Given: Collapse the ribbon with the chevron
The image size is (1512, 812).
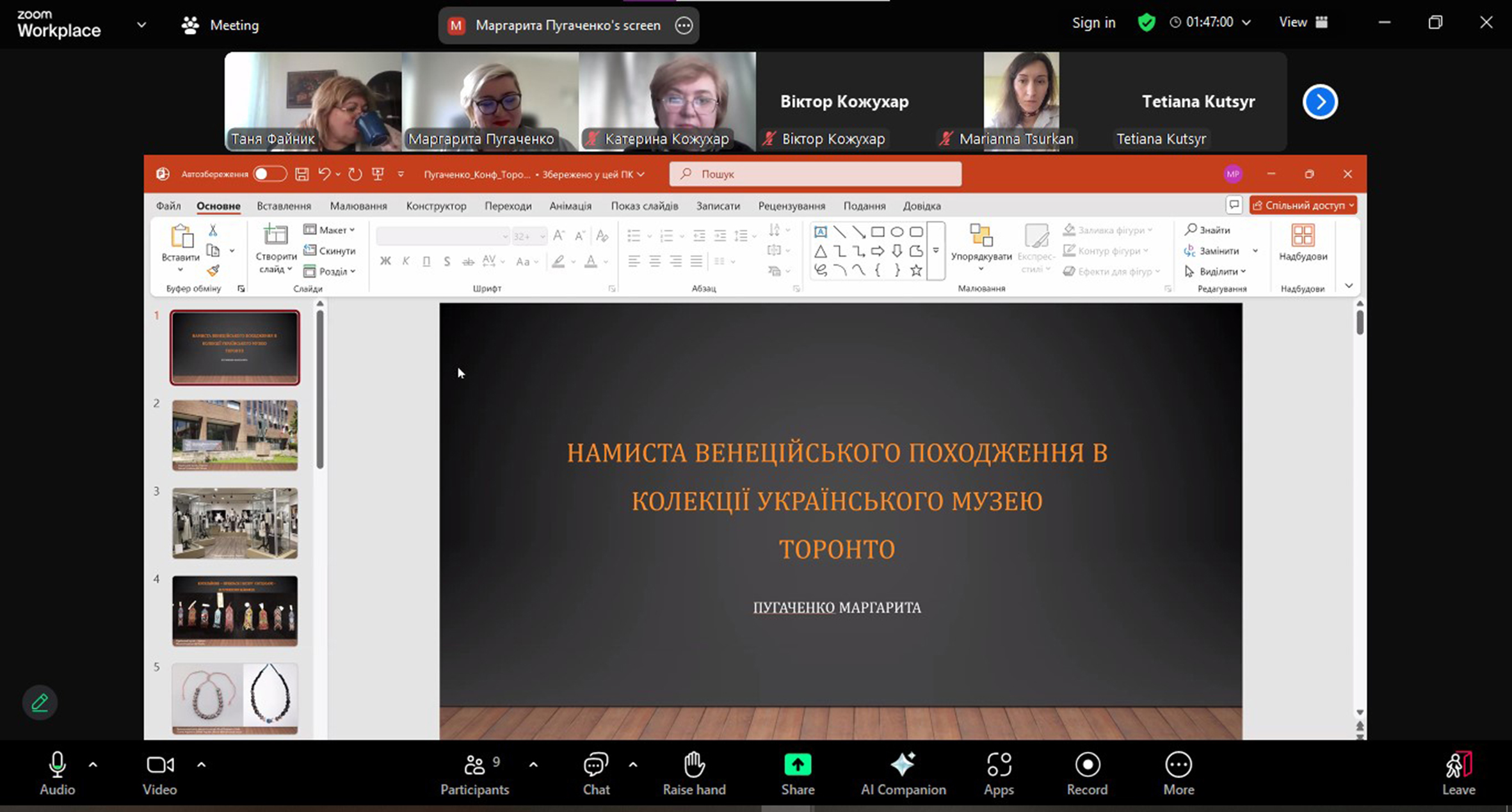Looking at the screenshot, I should coord(1349,286).
